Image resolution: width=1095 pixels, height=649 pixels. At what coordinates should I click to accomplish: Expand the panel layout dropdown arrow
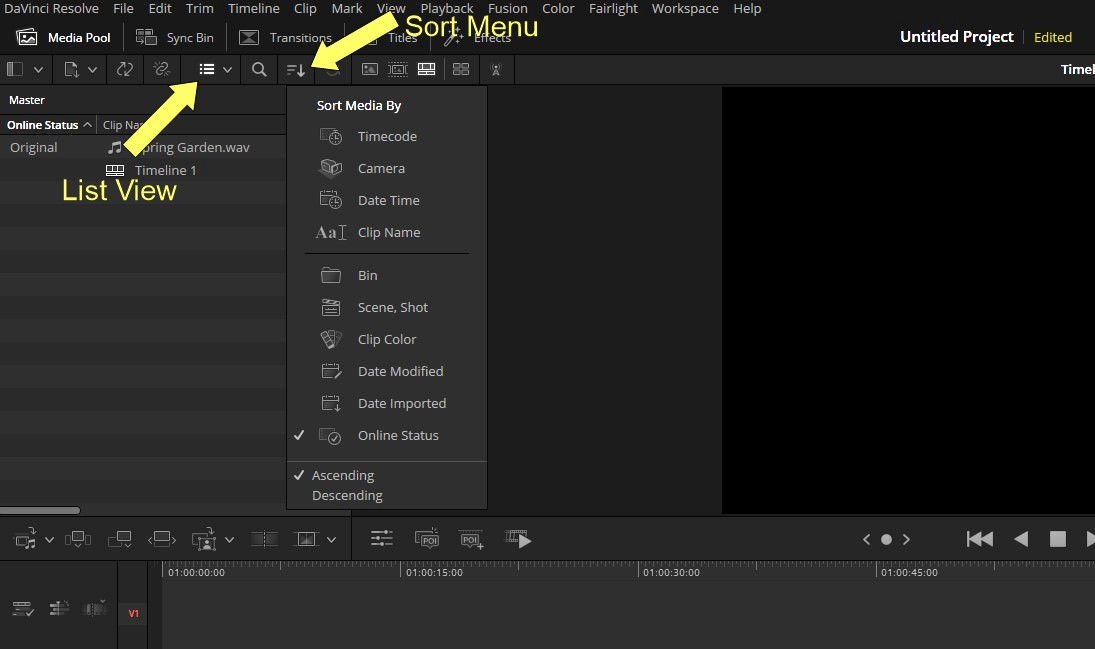click(38, 70)
